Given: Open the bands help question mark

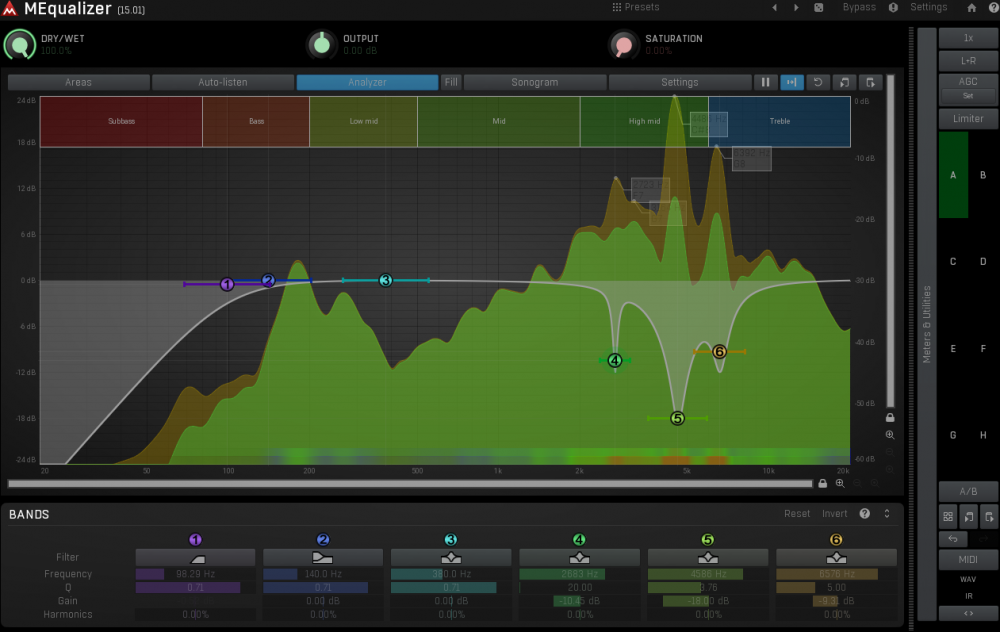Looking at the screenshot, I should click(865, 513).
